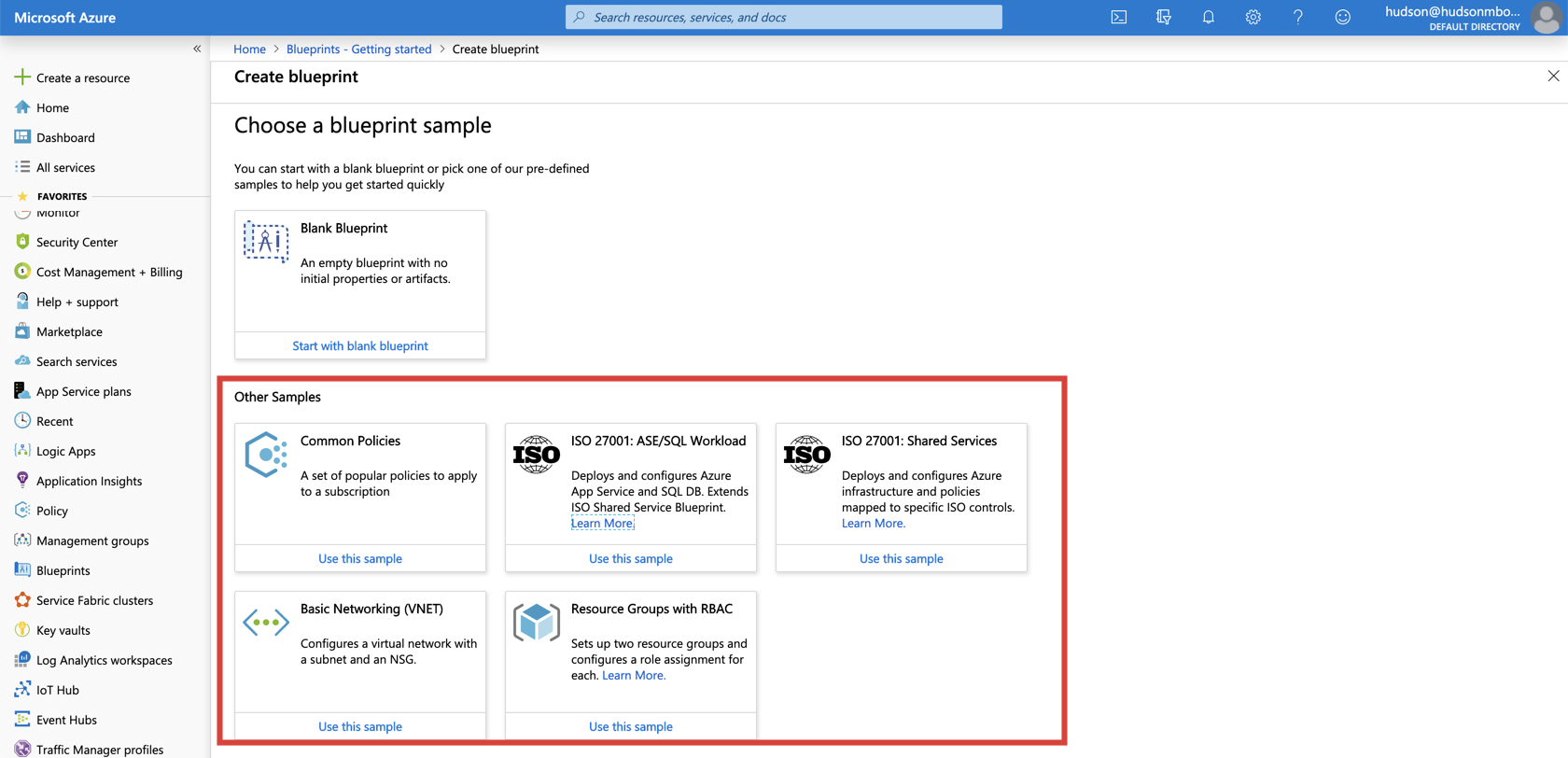Viewport: 1568px width, 758px height.
Task: Click the user account avatar
Action: [1546, 17]
